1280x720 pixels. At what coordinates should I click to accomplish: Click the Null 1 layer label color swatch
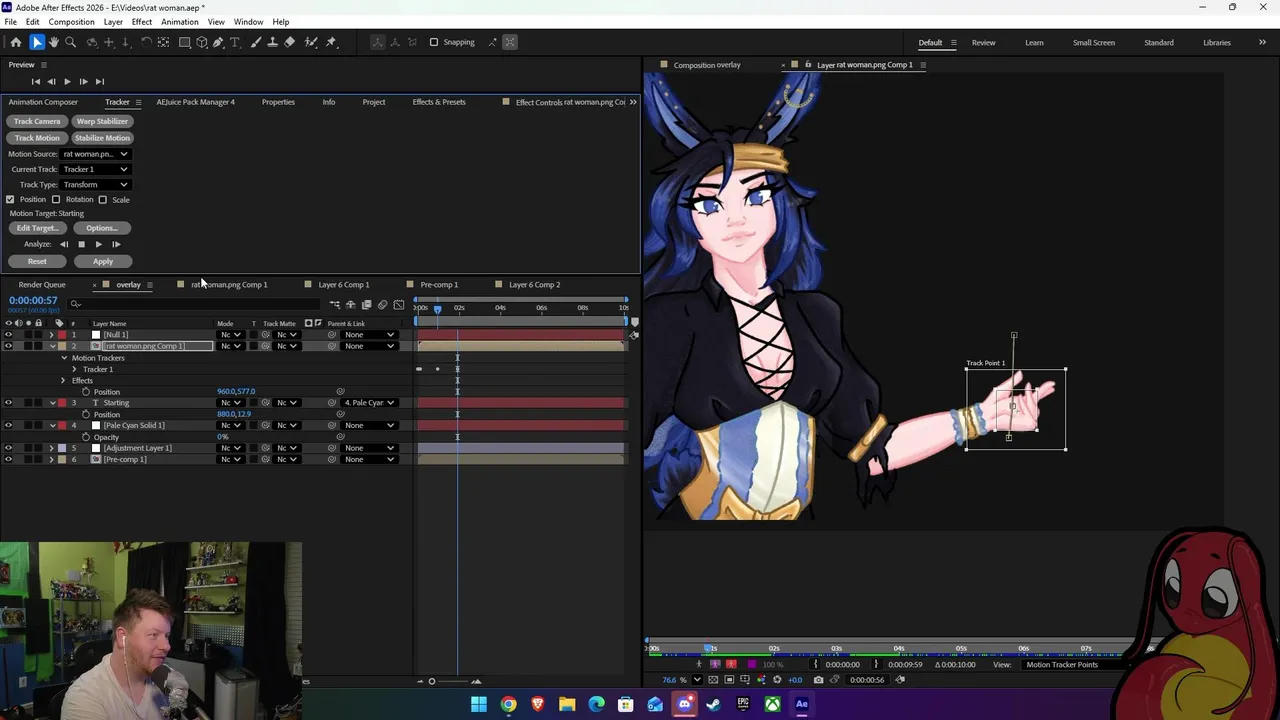click(62, 335)
